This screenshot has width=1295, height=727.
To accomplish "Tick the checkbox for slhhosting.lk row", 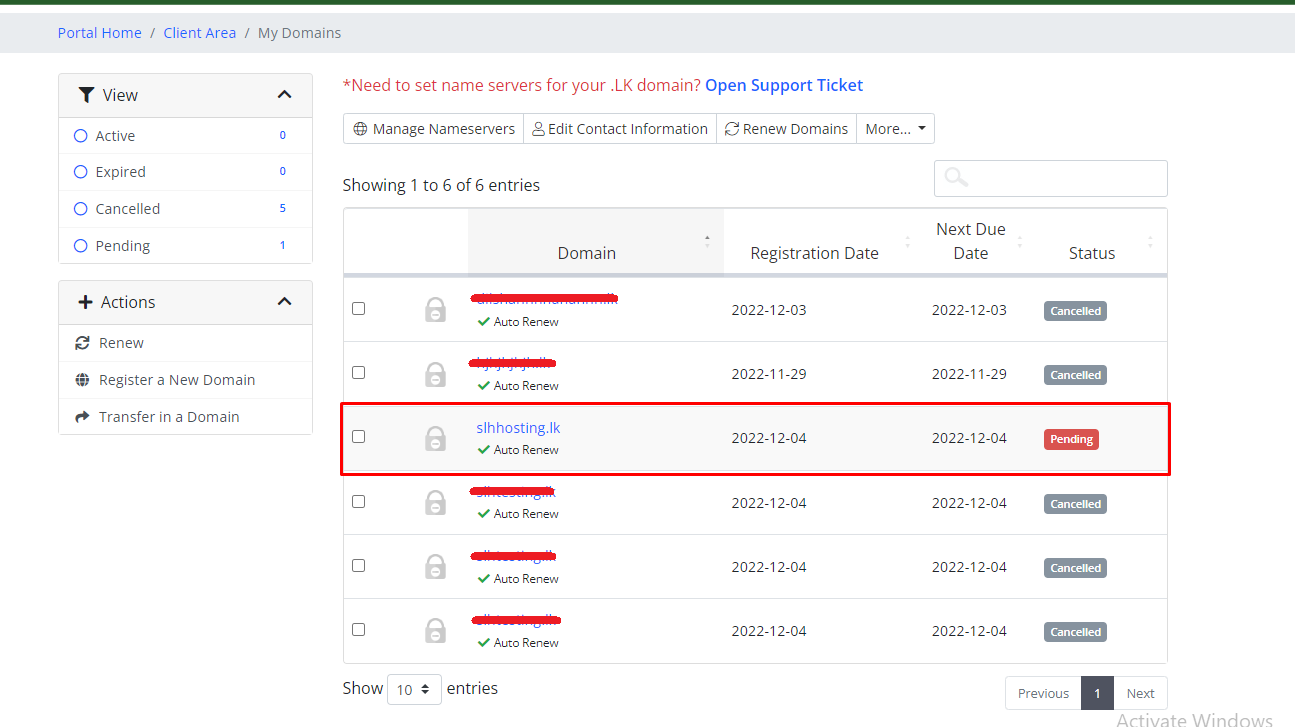I will [359, 437].
